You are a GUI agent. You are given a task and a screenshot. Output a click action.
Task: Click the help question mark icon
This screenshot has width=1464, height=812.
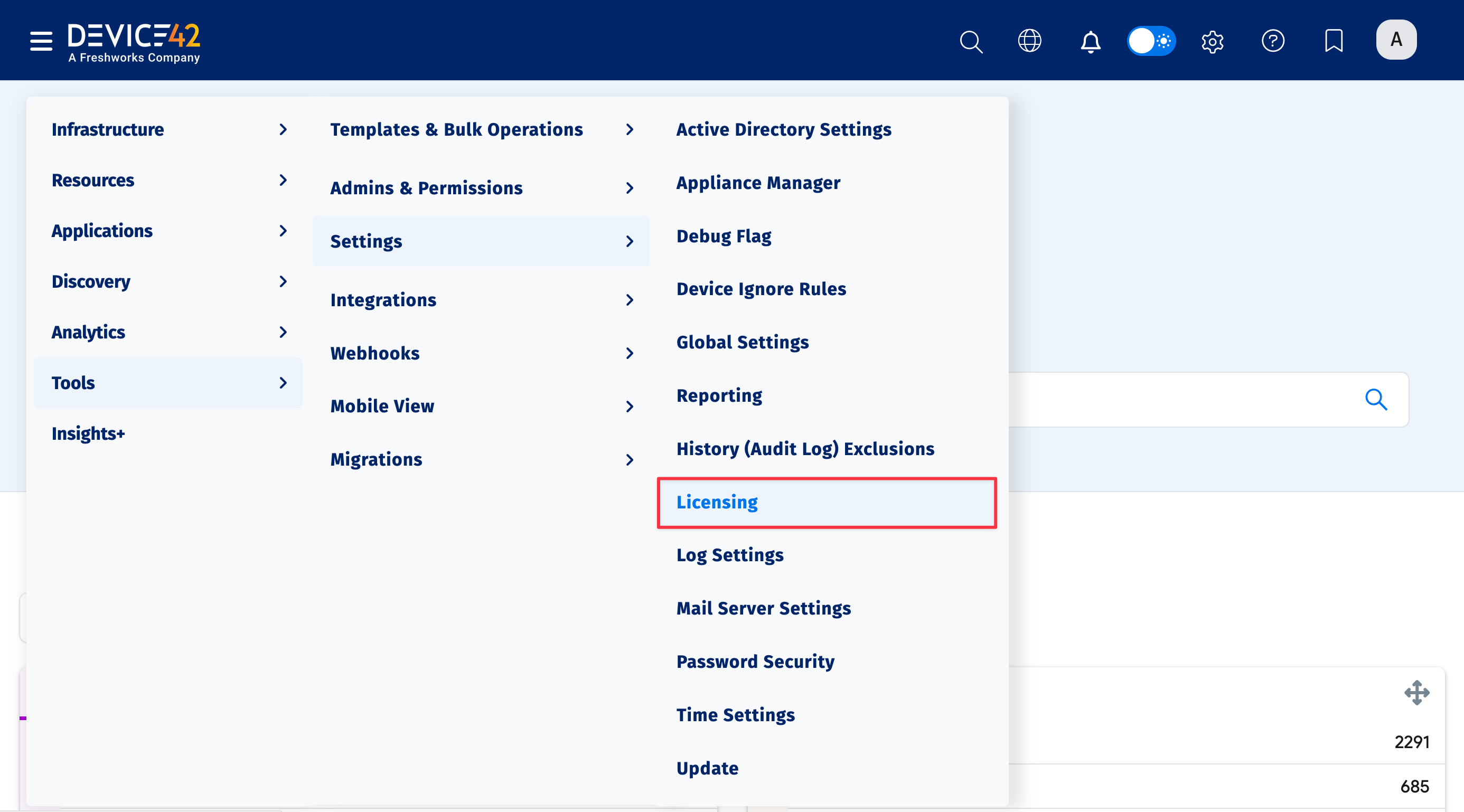[1273, 40]
